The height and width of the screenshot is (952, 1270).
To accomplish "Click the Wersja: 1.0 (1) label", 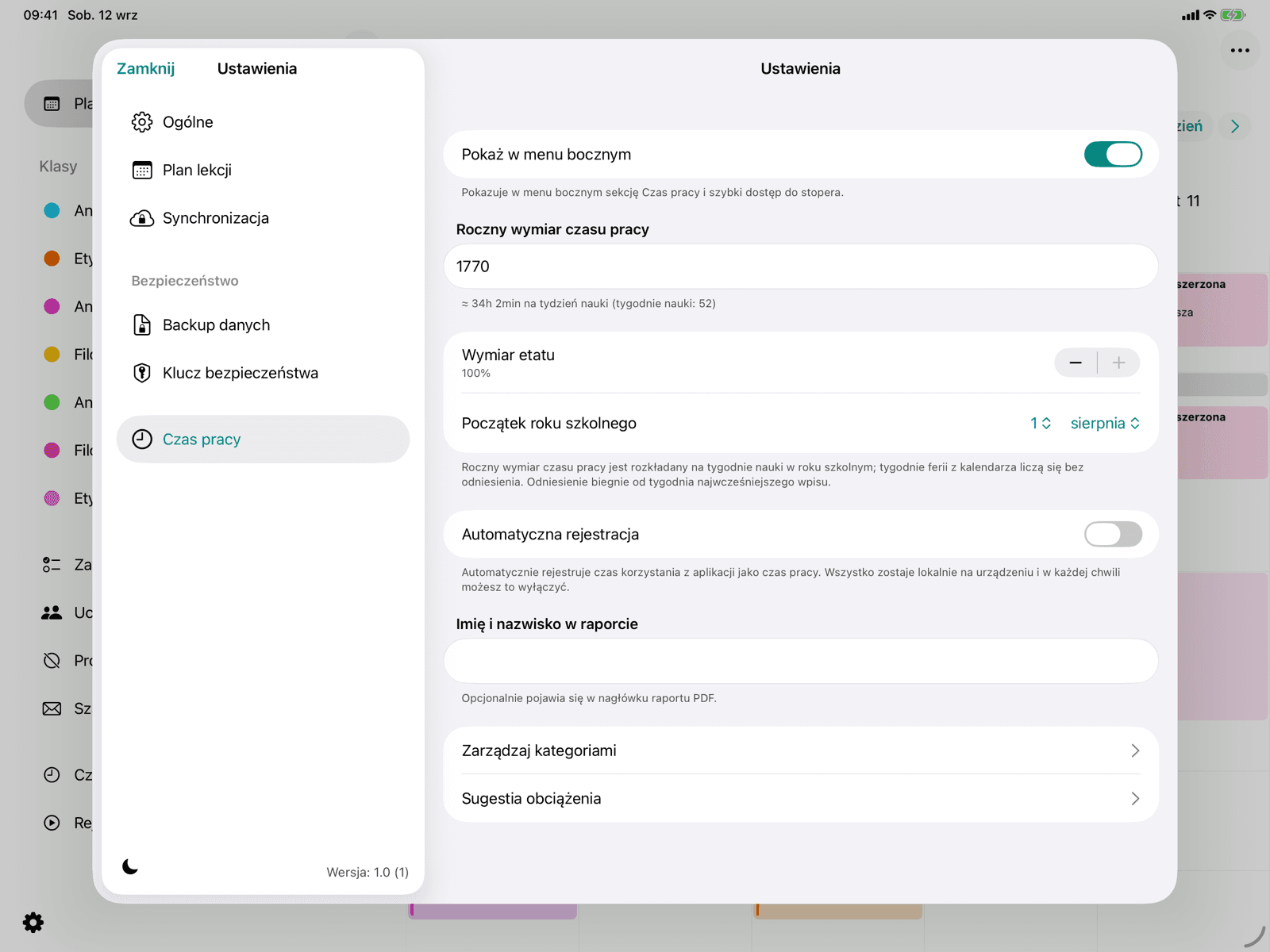I will (x=368, y=872).
